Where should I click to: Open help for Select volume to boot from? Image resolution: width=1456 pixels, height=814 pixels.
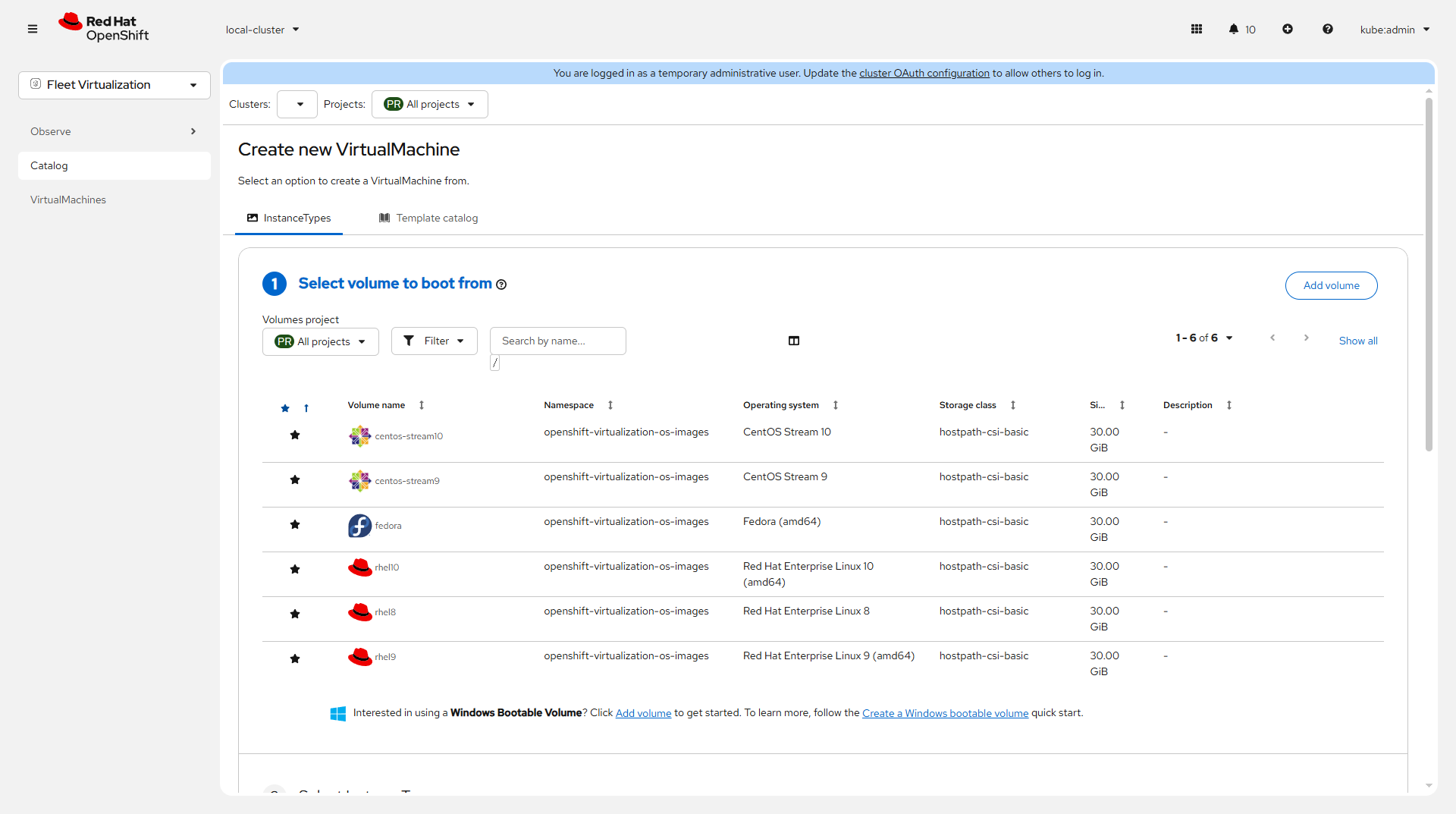point(501,284)
